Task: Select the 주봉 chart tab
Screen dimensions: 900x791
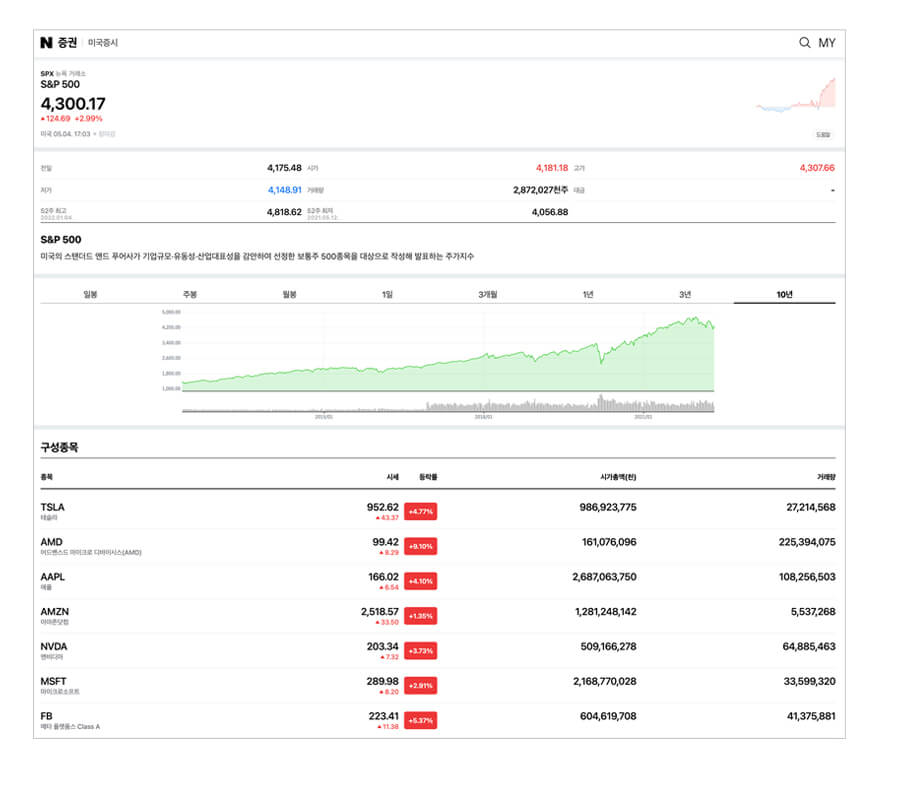Action: click(189, 294)
